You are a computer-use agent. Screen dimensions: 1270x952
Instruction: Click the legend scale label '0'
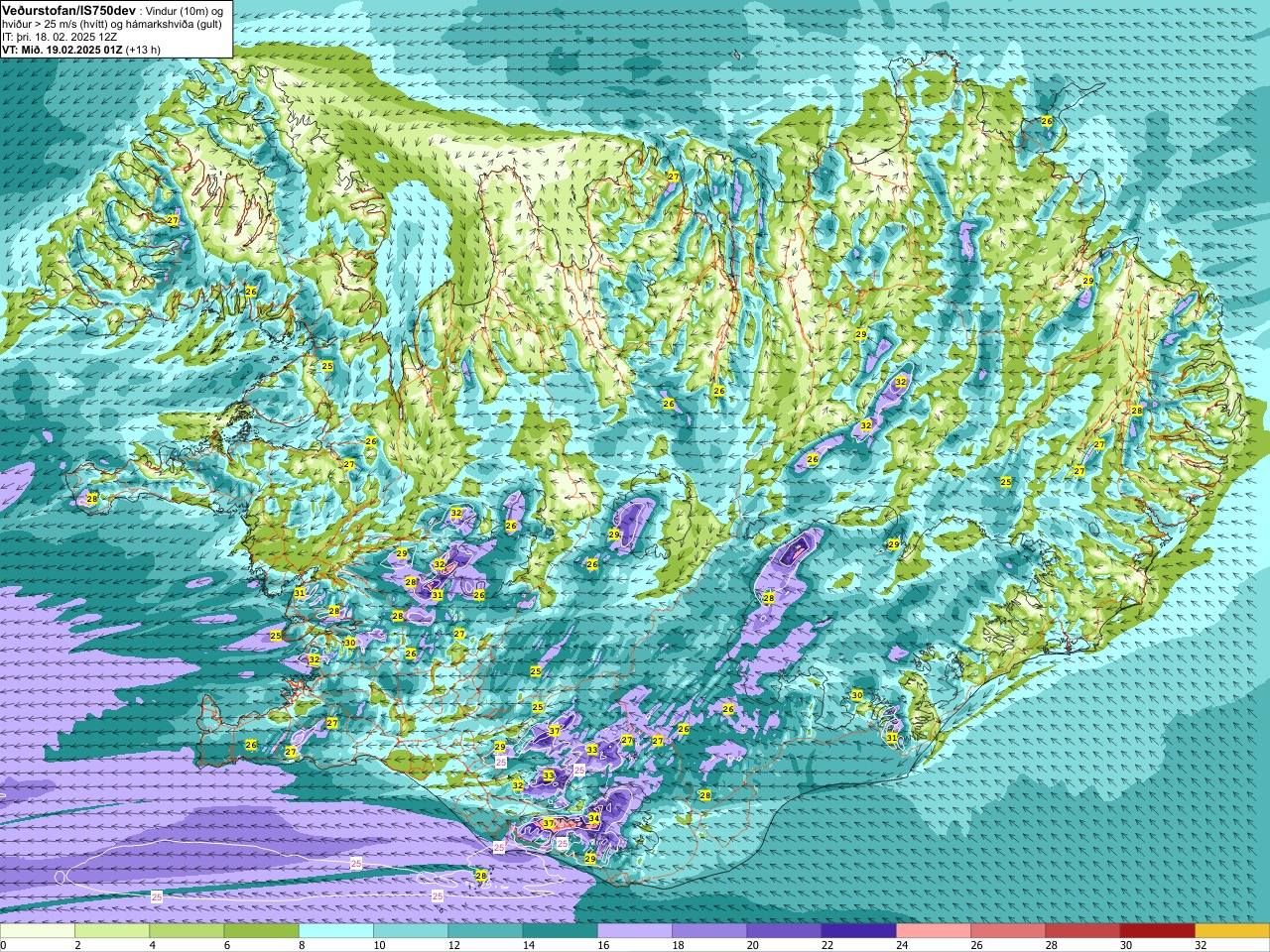(3, 946)
